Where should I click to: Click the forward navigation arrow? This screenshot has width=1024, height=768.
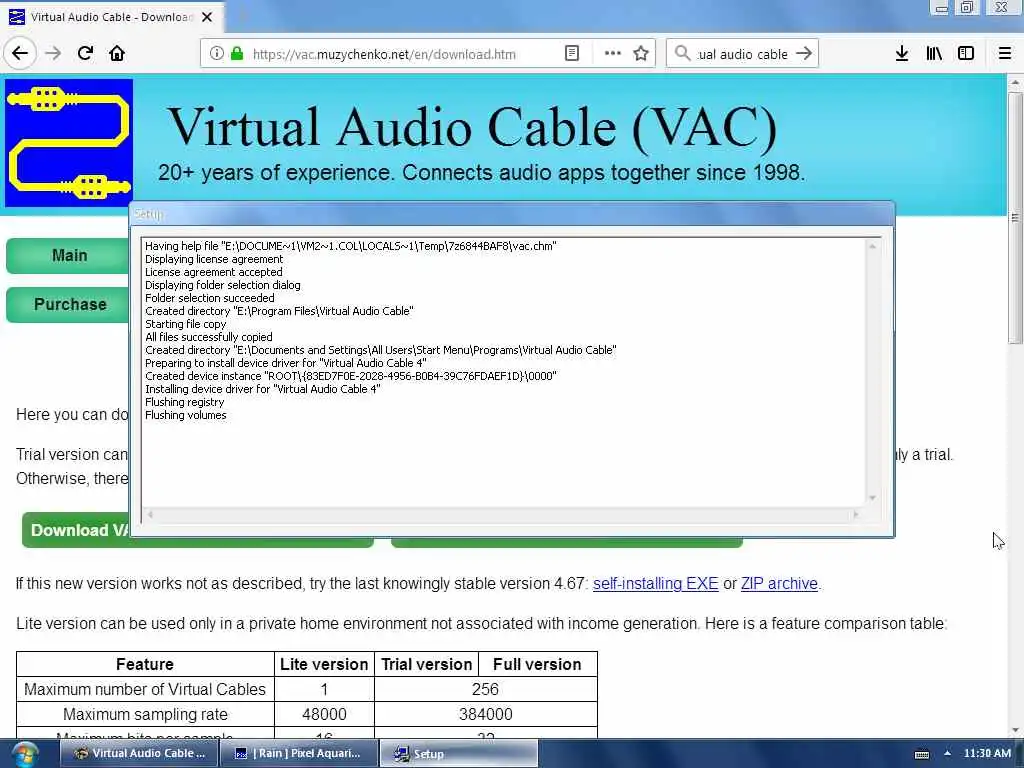pos(53,53)
